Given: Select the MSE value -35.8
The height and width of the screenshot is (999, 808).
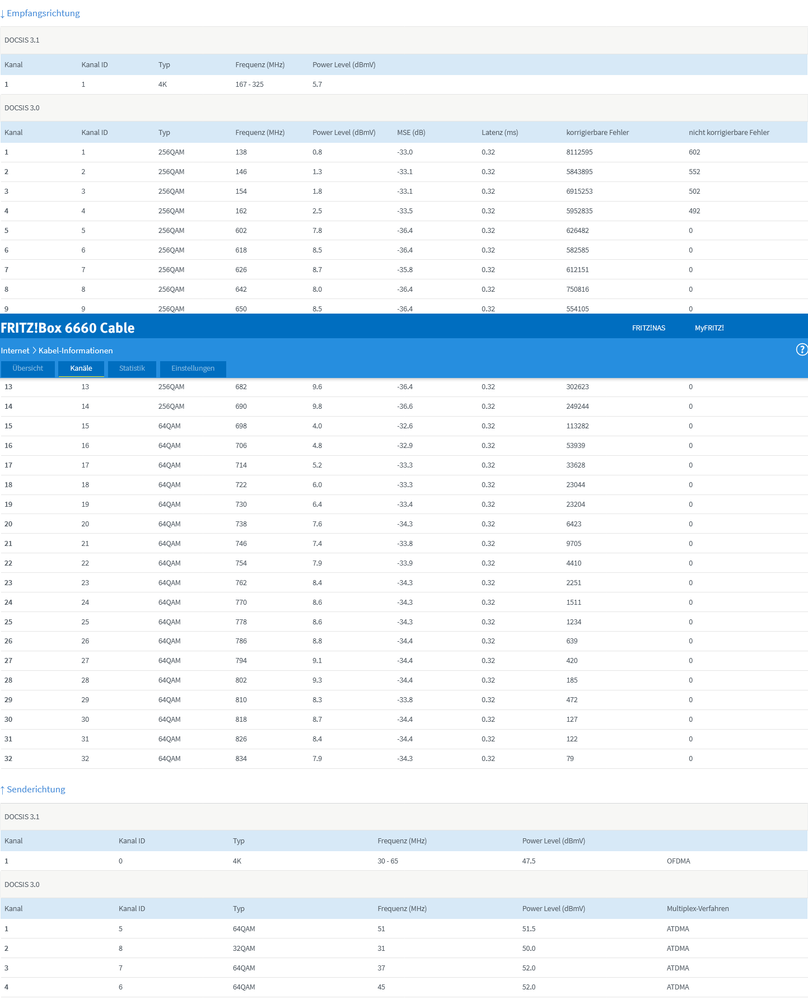Looking at the screenshot, I should point(405,270).
